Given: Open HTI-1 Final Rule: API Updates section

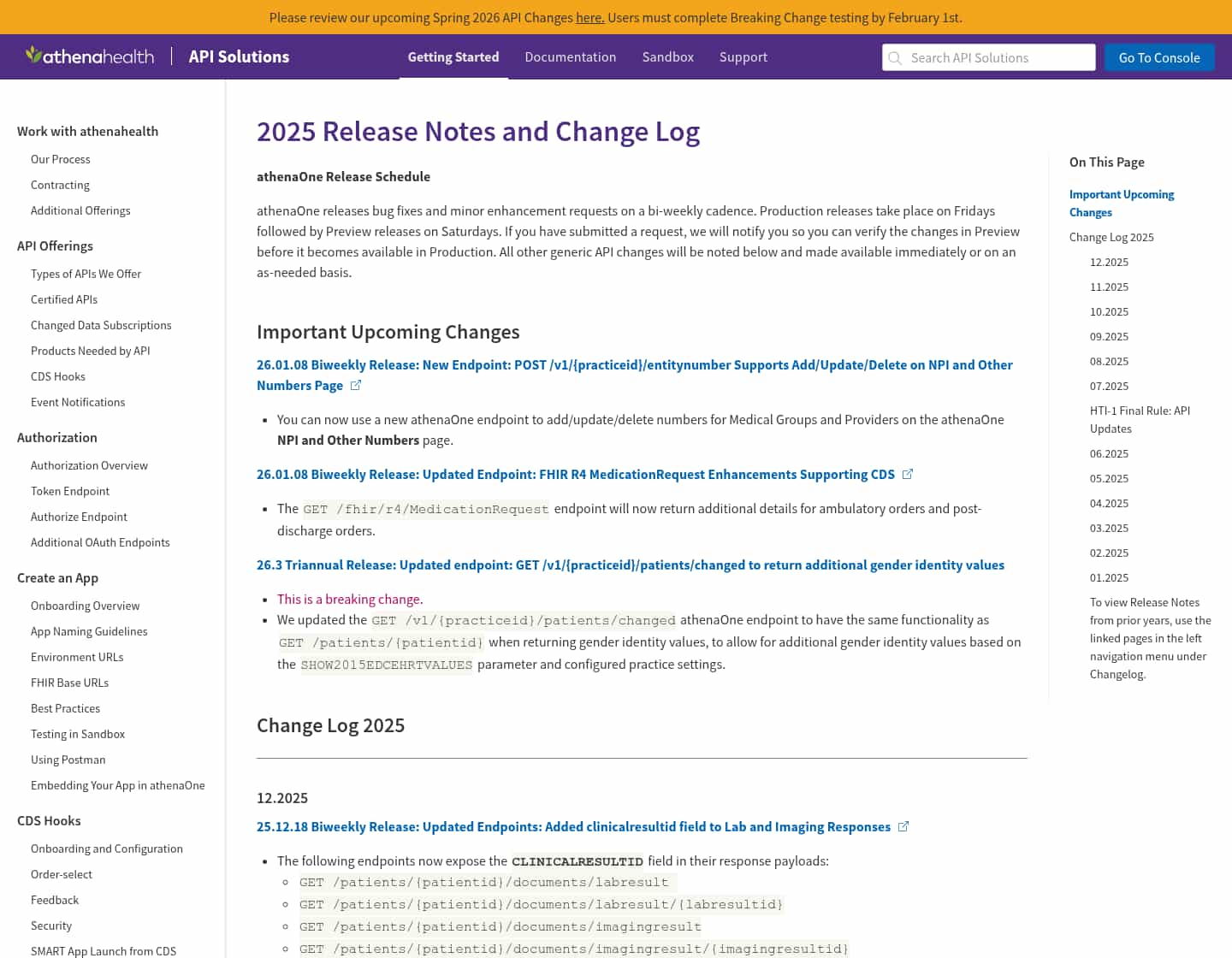Looking at the screenshot, I should tap(1140, 419).
